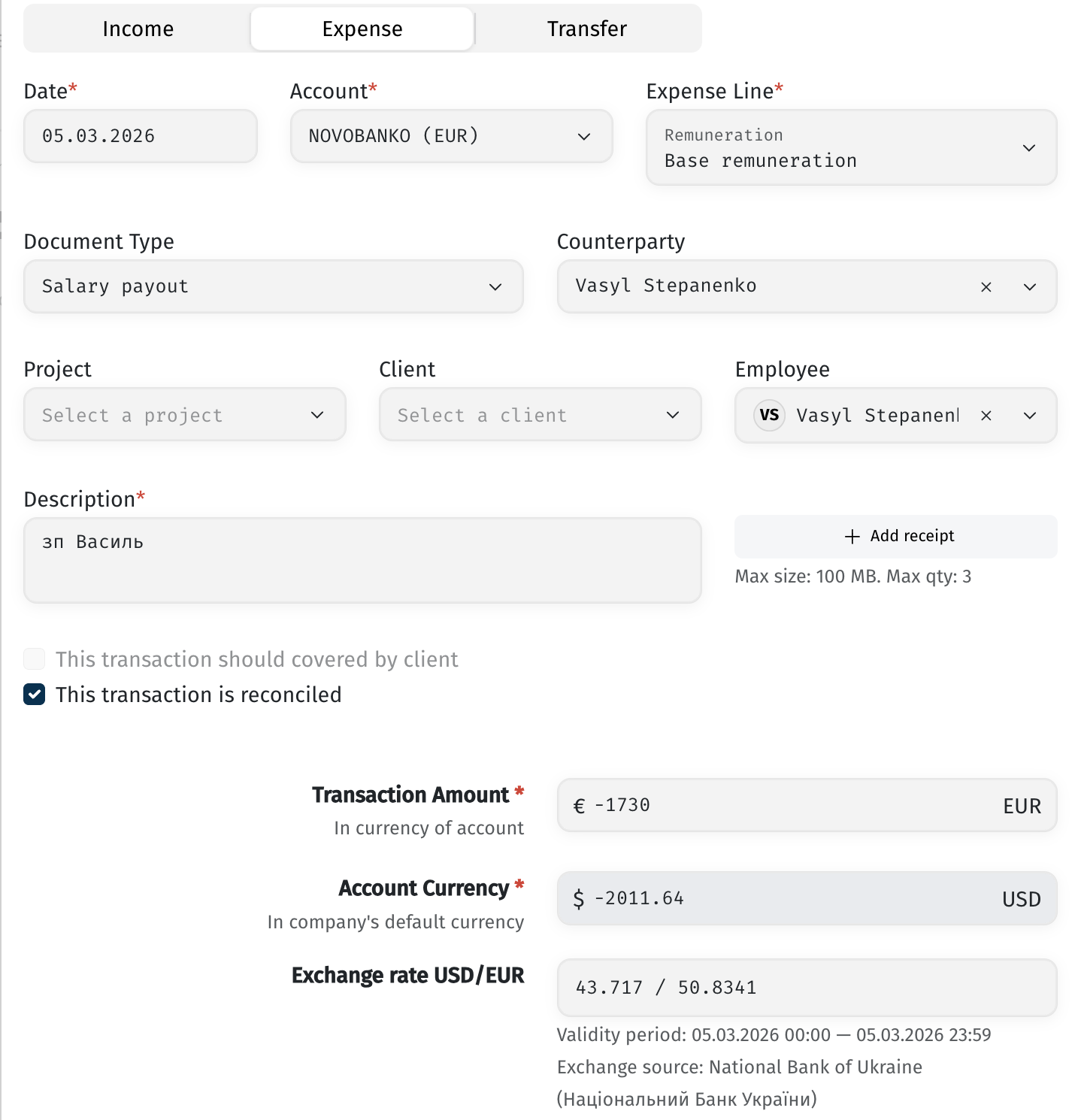Switch to the Income tab
The image size is (1078, 1120).
point(138,29)
